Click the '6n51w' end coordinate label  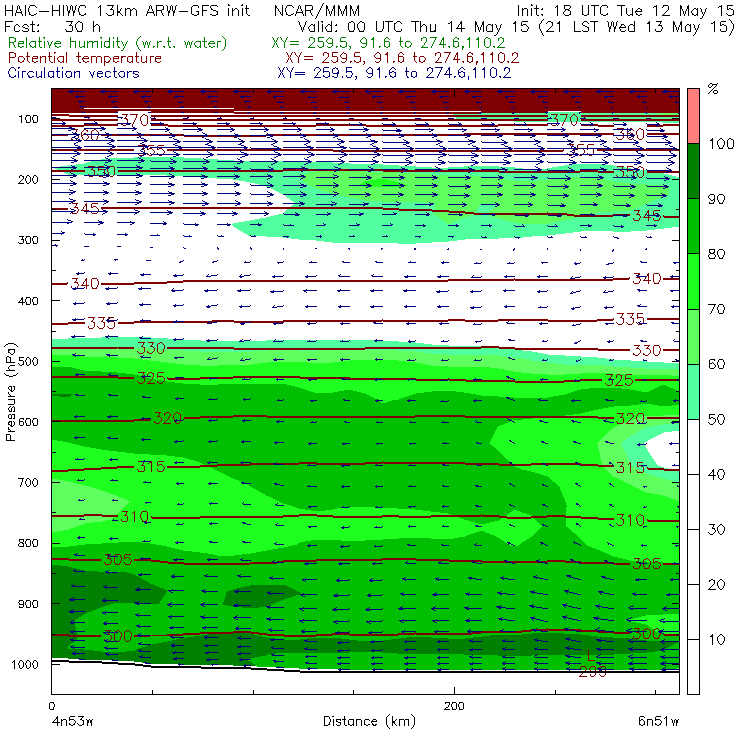point(658,722)
